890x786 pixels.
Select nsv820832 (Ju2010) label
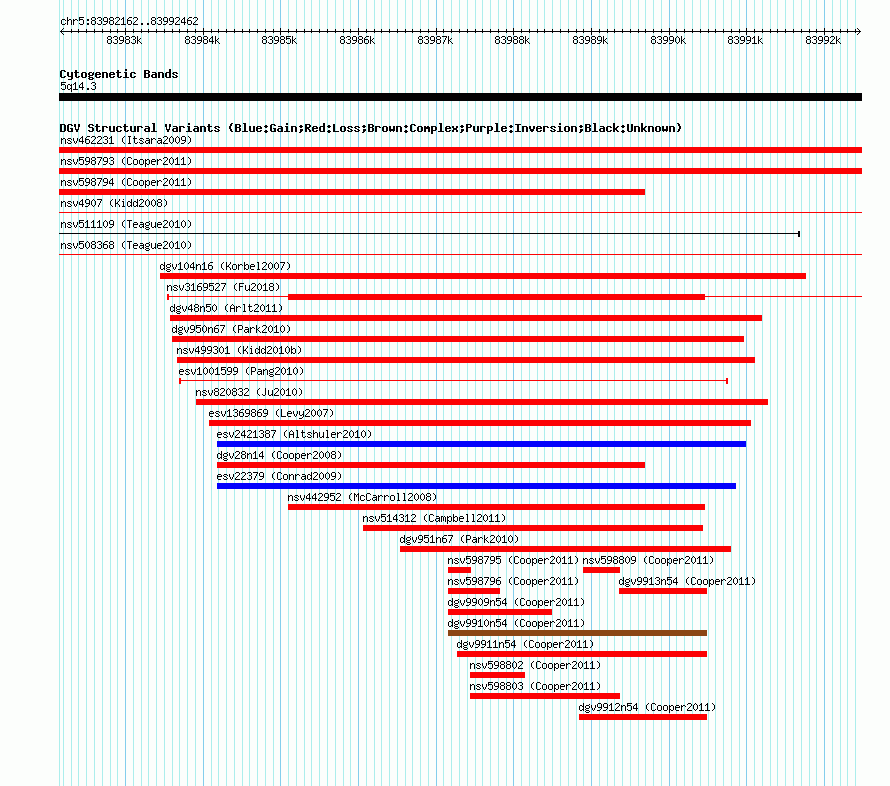249,392
